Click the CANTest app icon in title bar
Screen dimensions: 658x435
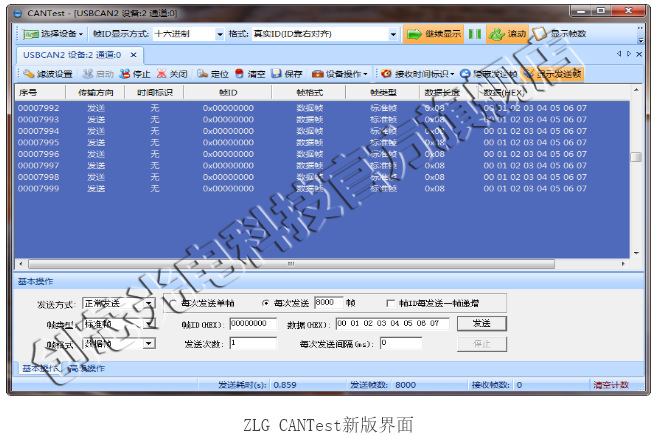click(18, 13)
